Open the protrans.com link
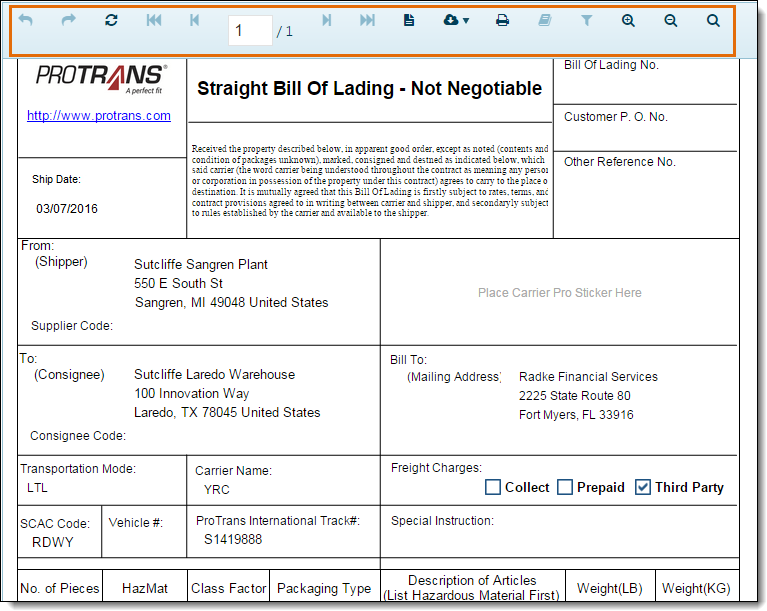This screenshot has width=767, height=611. (x=99, y=115)
